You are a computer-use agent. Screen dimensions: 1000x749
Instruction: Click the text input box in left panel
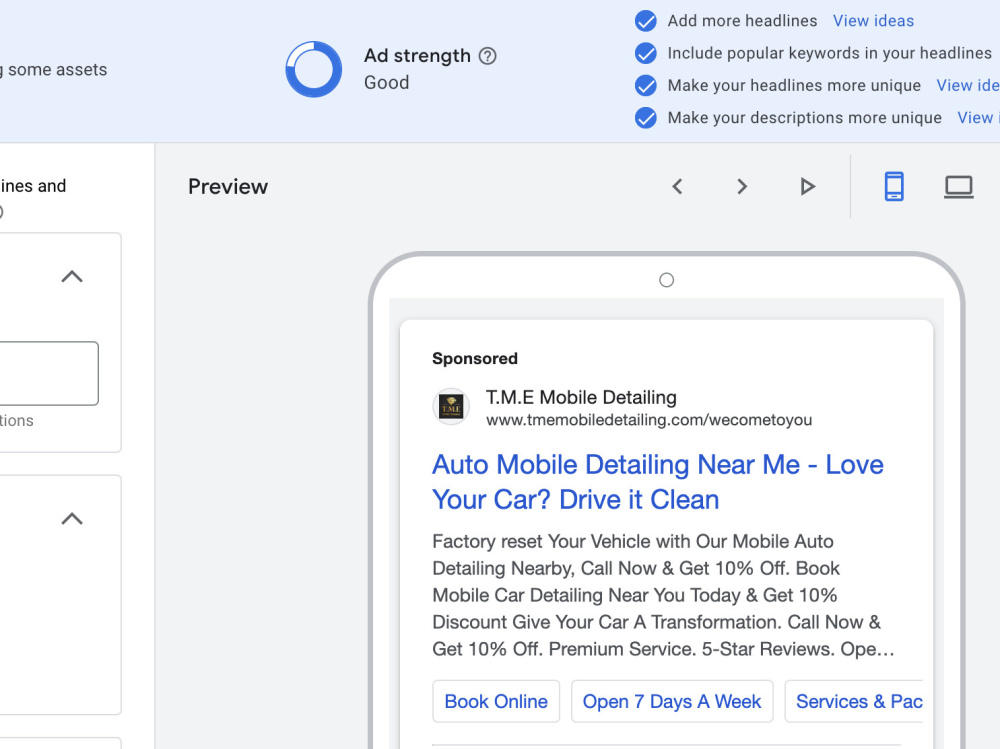pos(48,373)
